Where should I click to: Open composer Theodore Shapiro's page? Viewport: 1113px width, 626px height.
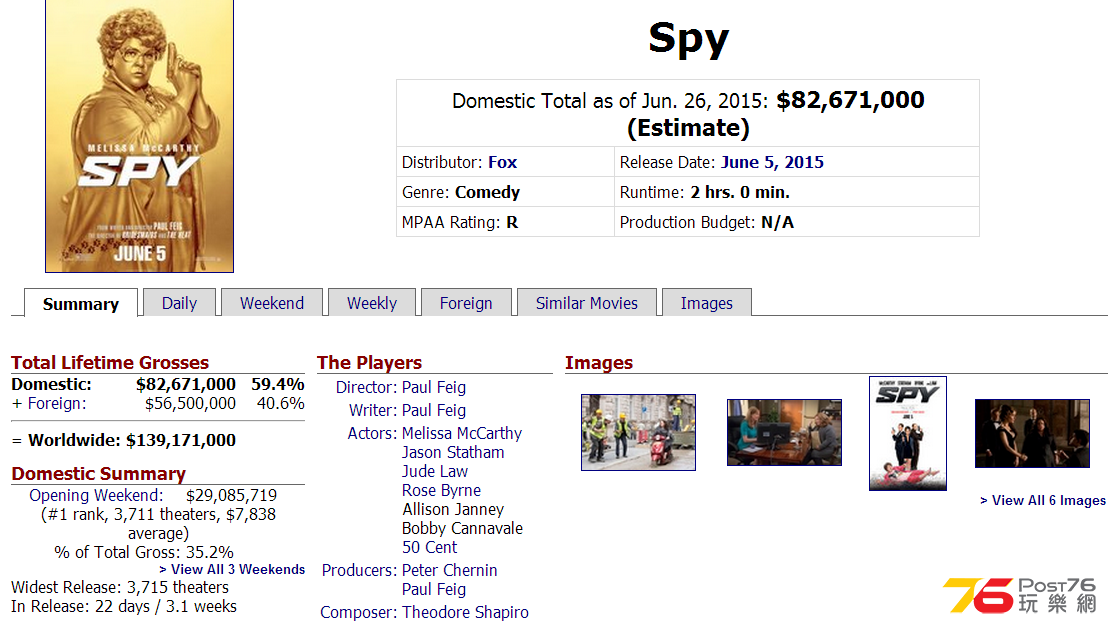pos(465,612)
